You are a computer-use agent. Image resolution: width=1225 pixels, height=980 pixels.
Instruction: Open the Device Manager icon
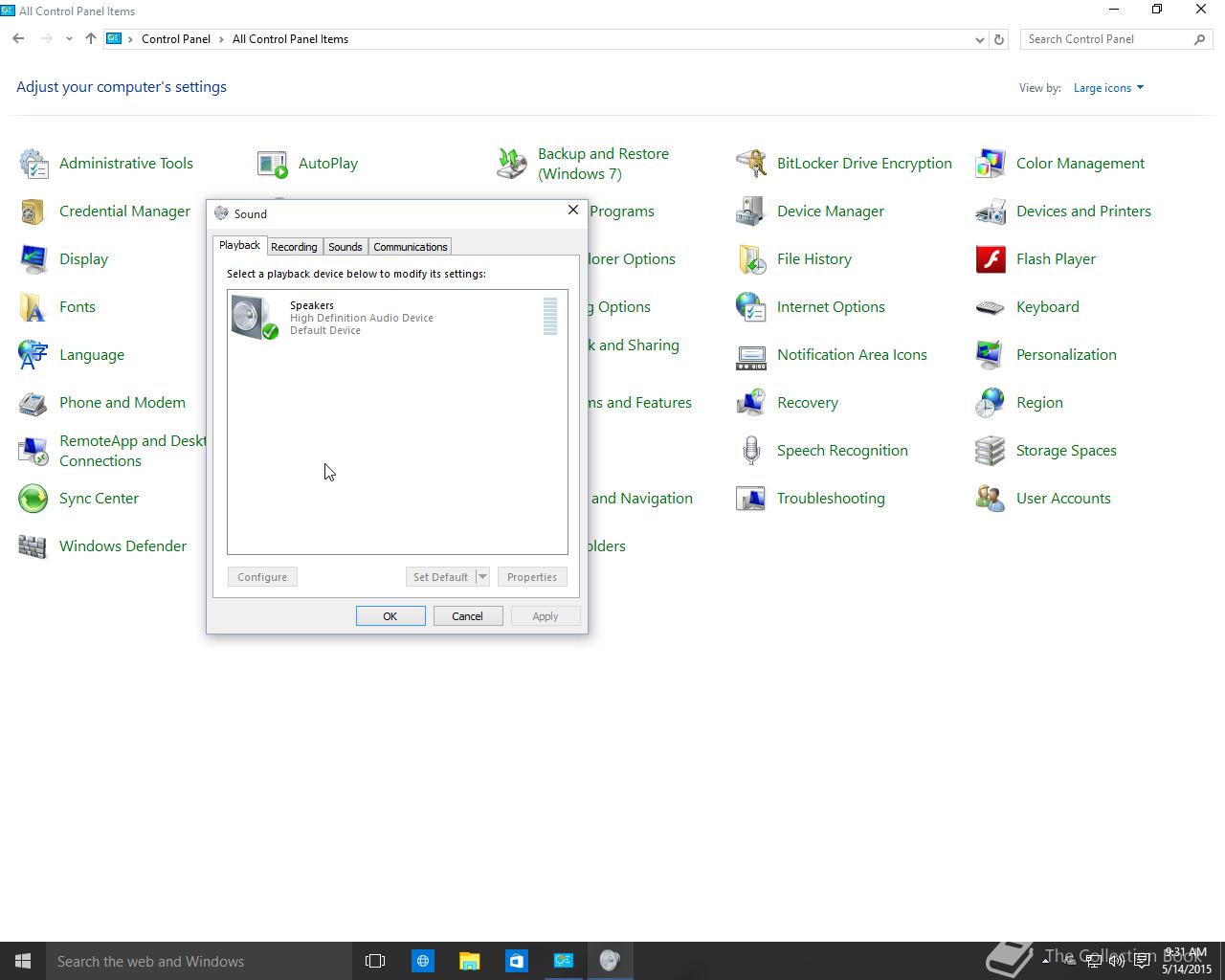(x=750, y=212)
